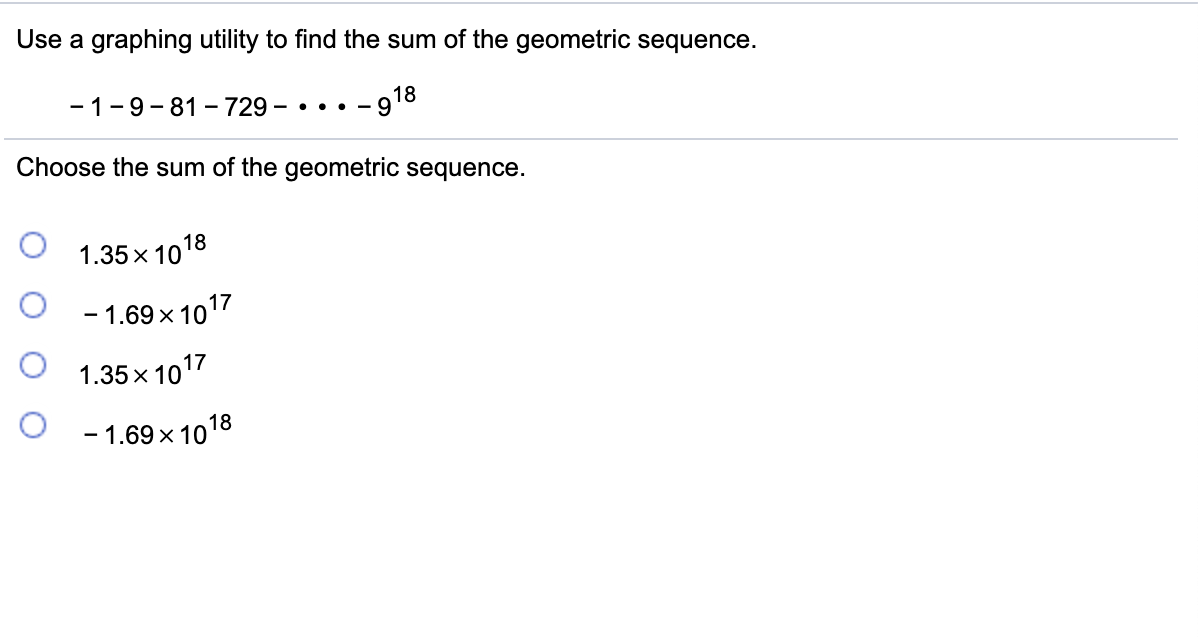This screenshot has height=640, width=1198.
Task: Select the radio button for −1.69 × 10^17
Action: pyautogui.click(x=31, y=305)
